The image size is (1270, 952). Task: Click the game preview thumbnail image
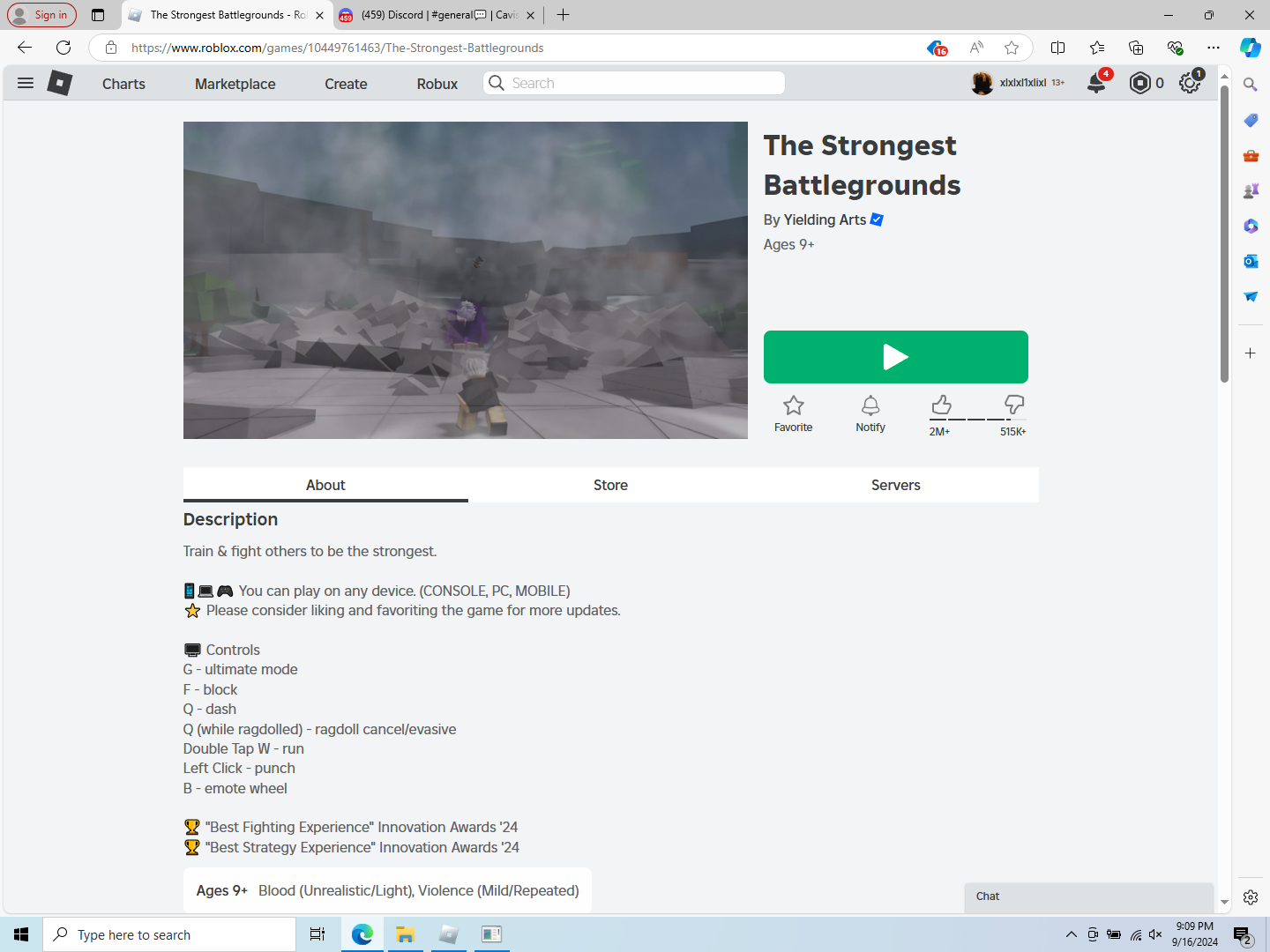(466, 280)
